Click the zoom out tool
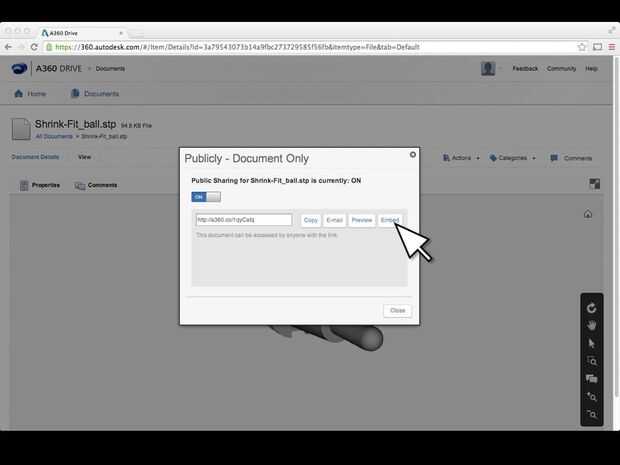Screen dimensions: 620x465 pyautogui.click(x=592, y=414)
